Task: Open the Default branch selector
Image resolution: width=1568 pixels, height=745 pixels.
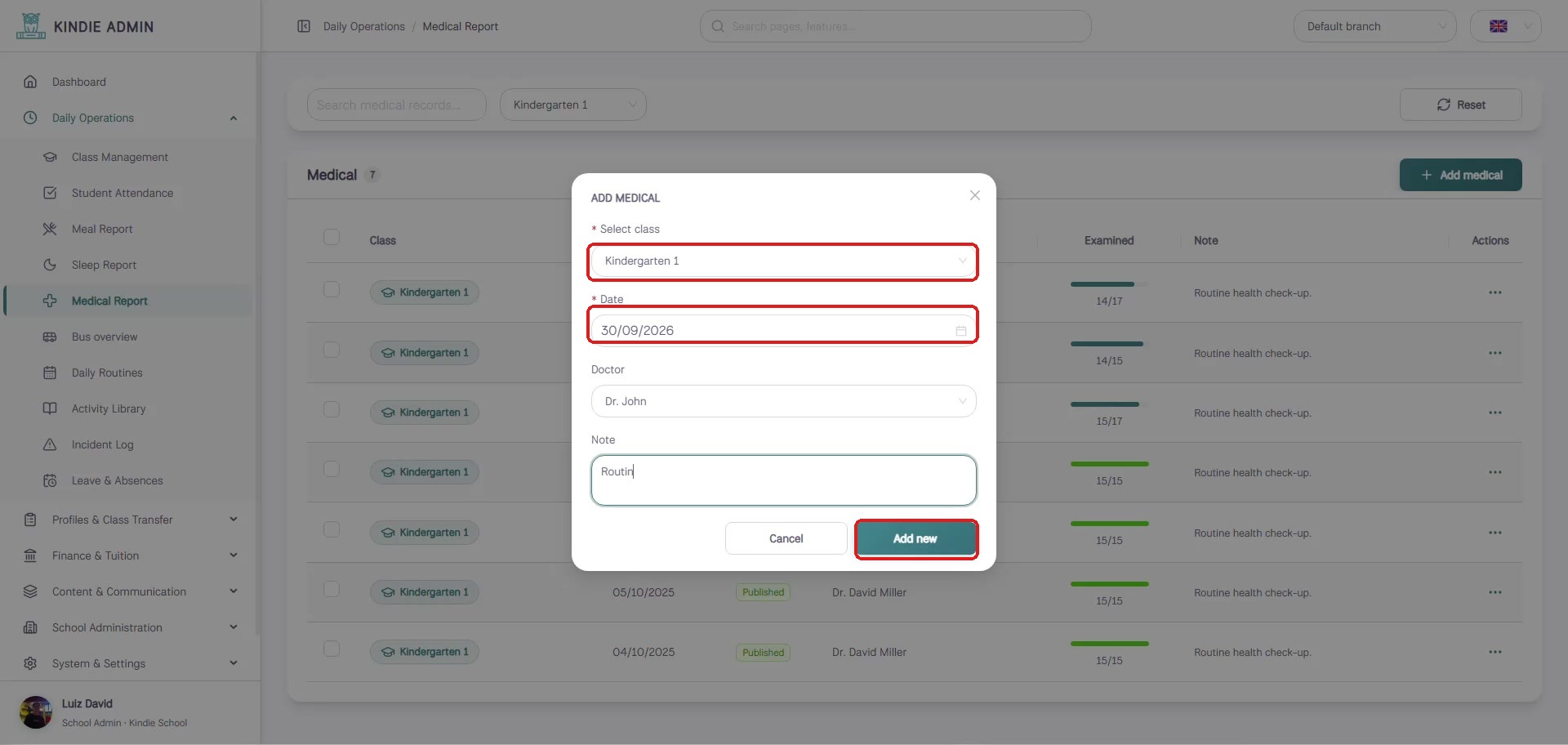Action: 1375,26
